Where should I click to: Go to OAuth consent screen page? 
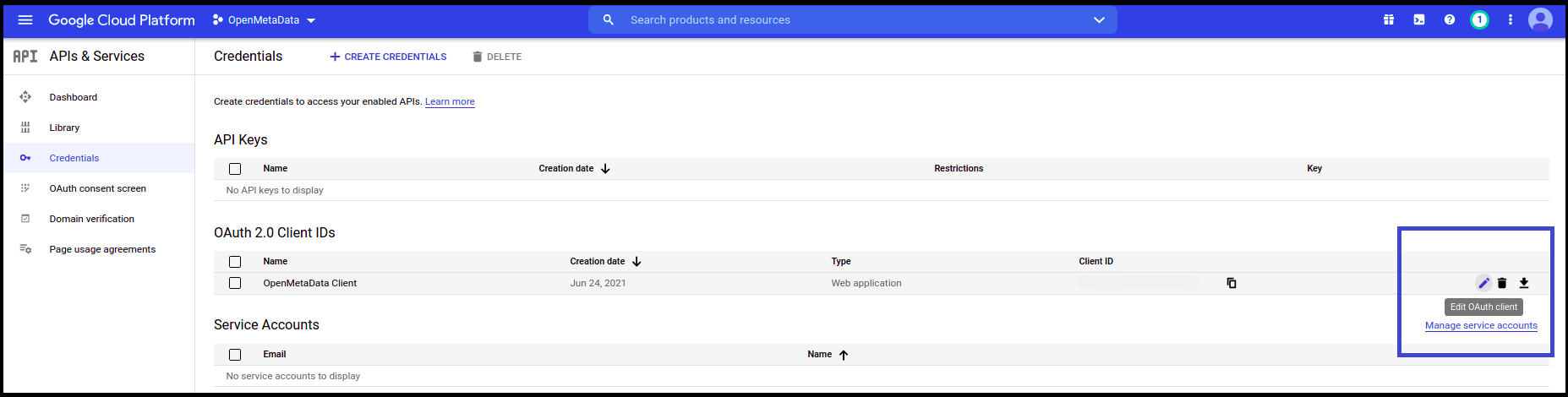tap(97, 188)
